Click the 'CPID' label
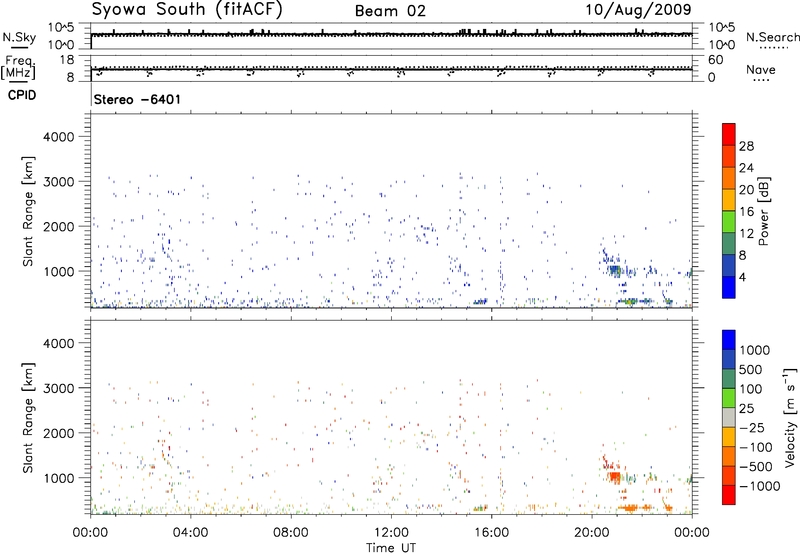The width and height of the screenshot is (800, 554). 22,95
